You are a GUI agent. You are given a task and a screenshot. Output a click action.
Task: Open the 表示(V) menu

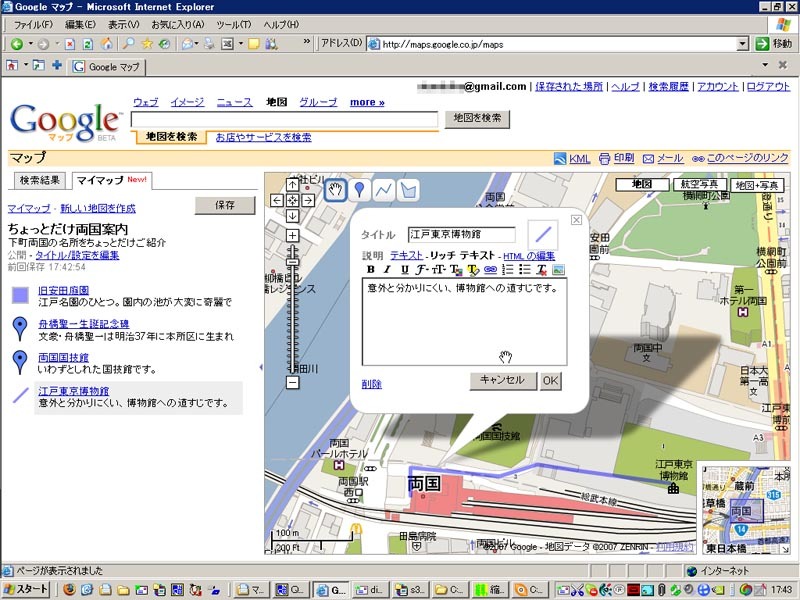pyautogui.click(x=123, y=24)
